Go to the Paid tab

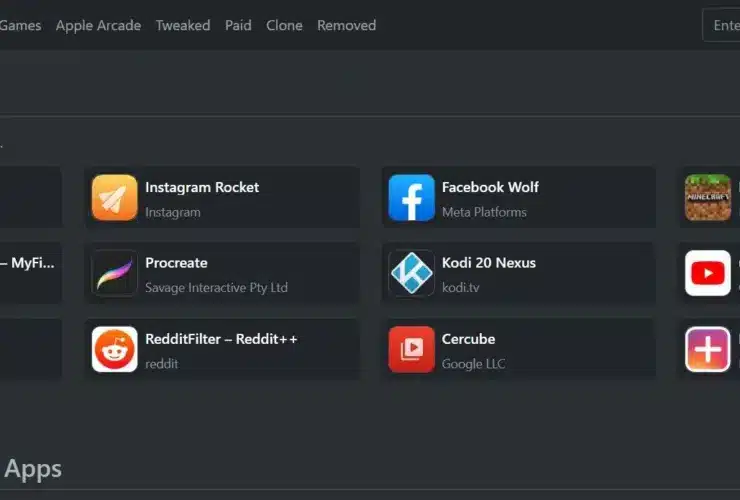(238, 25)
